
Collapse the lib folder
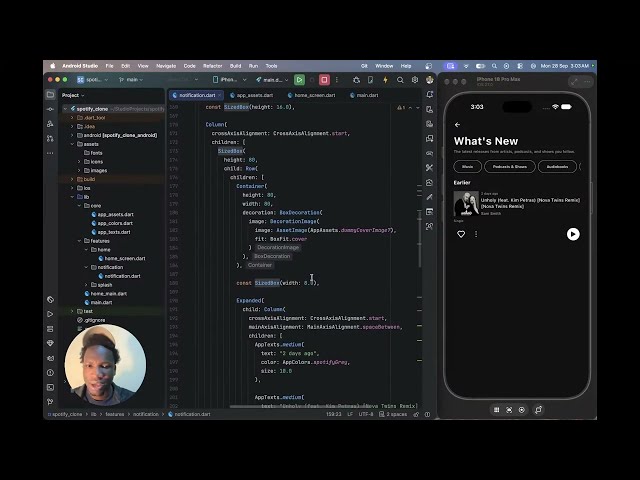[72, 197]
